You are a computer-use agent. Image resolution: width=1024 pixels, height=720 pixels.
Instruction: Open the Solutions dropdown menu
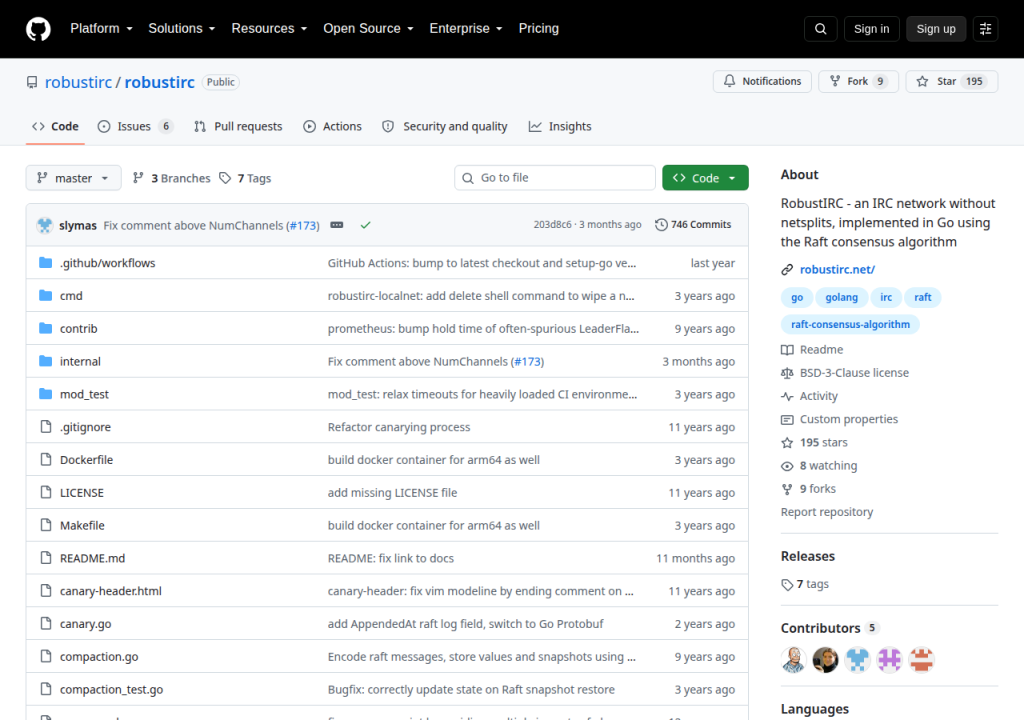coord(182,29)
